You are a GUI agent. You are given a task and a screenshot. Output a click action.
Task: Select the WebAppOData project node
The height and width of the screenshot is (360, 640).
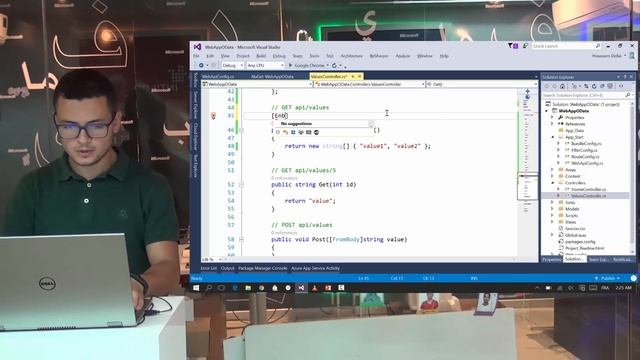pos(573,111)
